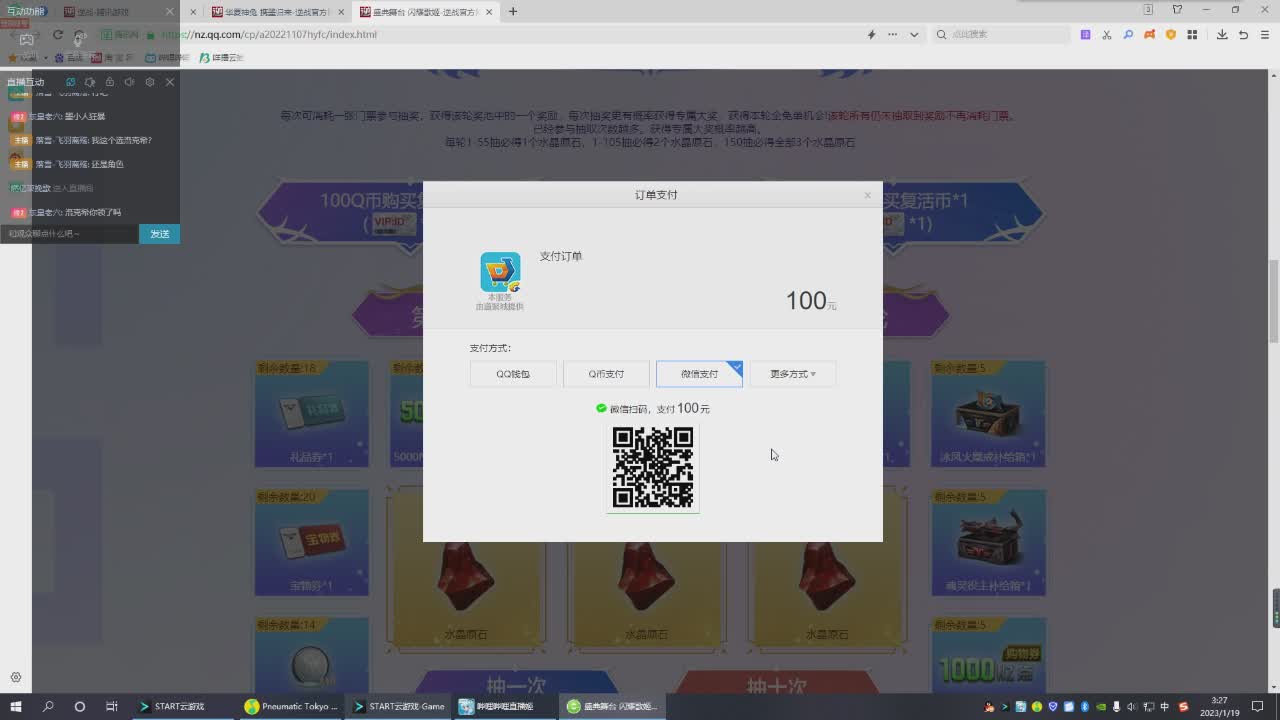Click the overlay settings gear at bottom-left
This screenshot has width=1280, height=720.
[16, 678]
